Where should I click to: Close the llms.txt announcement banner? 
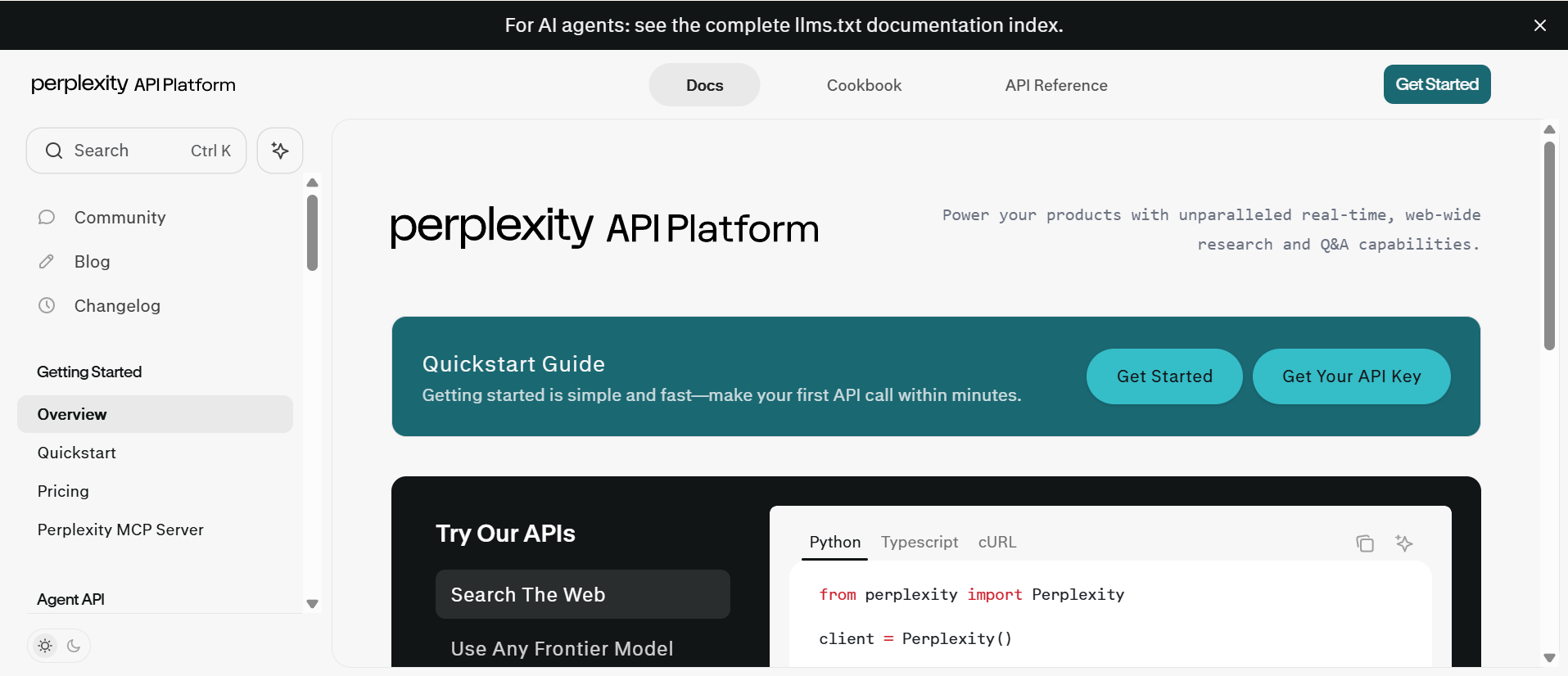(1539, 25)
